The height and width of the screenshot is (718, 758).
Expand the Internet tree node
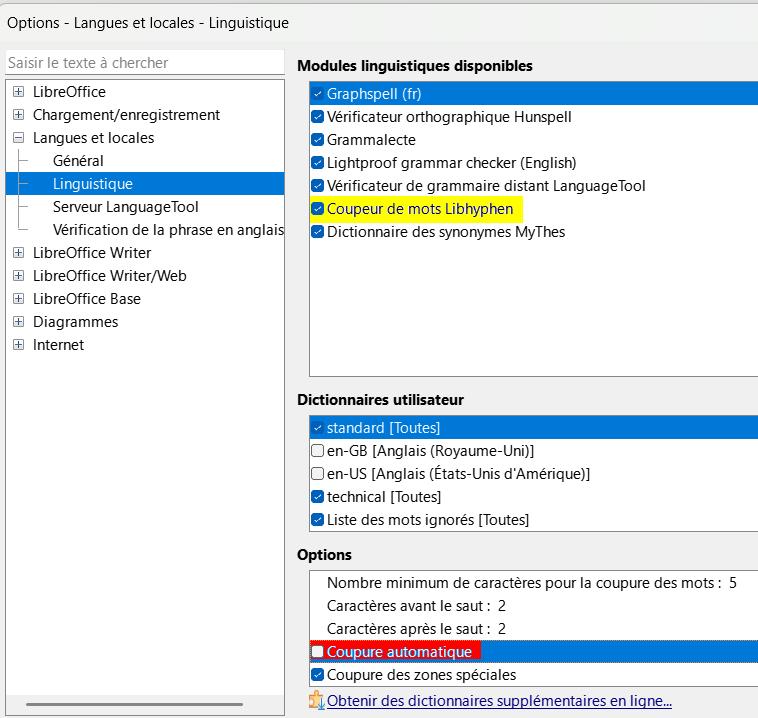18,344
